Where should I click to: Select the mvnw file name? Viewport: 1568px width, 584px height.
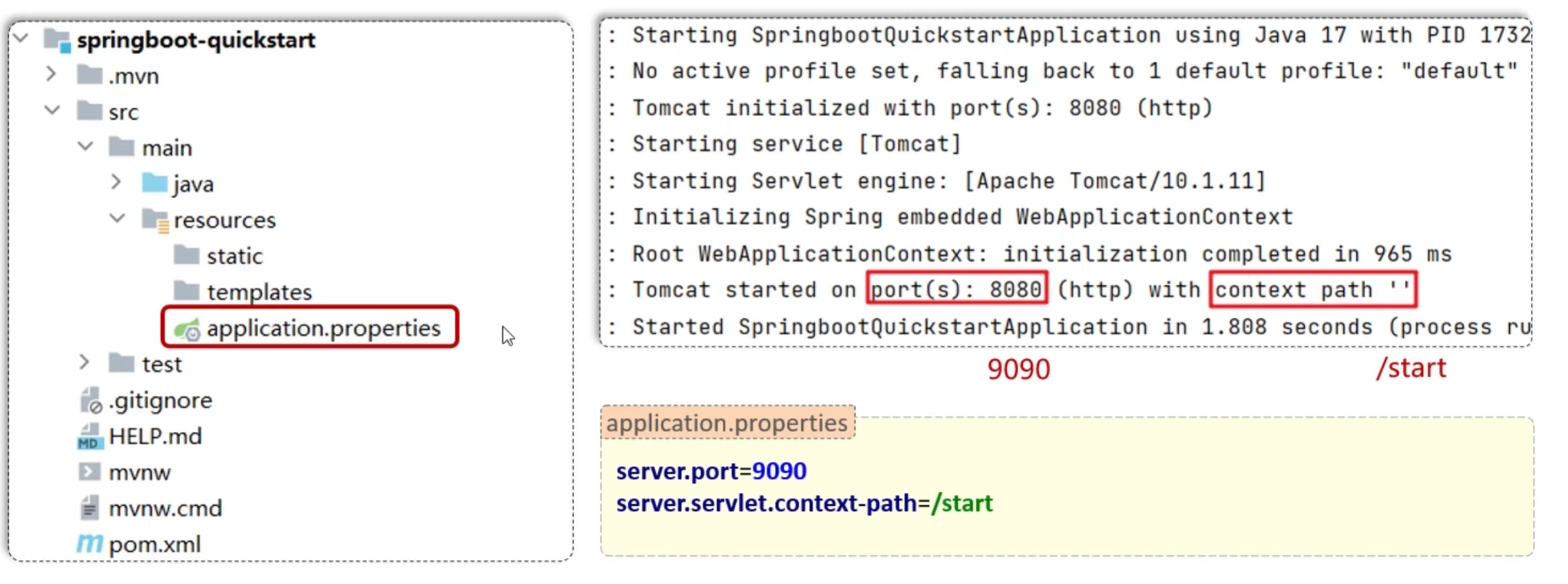pyautogui.click(x=140, y=473)
